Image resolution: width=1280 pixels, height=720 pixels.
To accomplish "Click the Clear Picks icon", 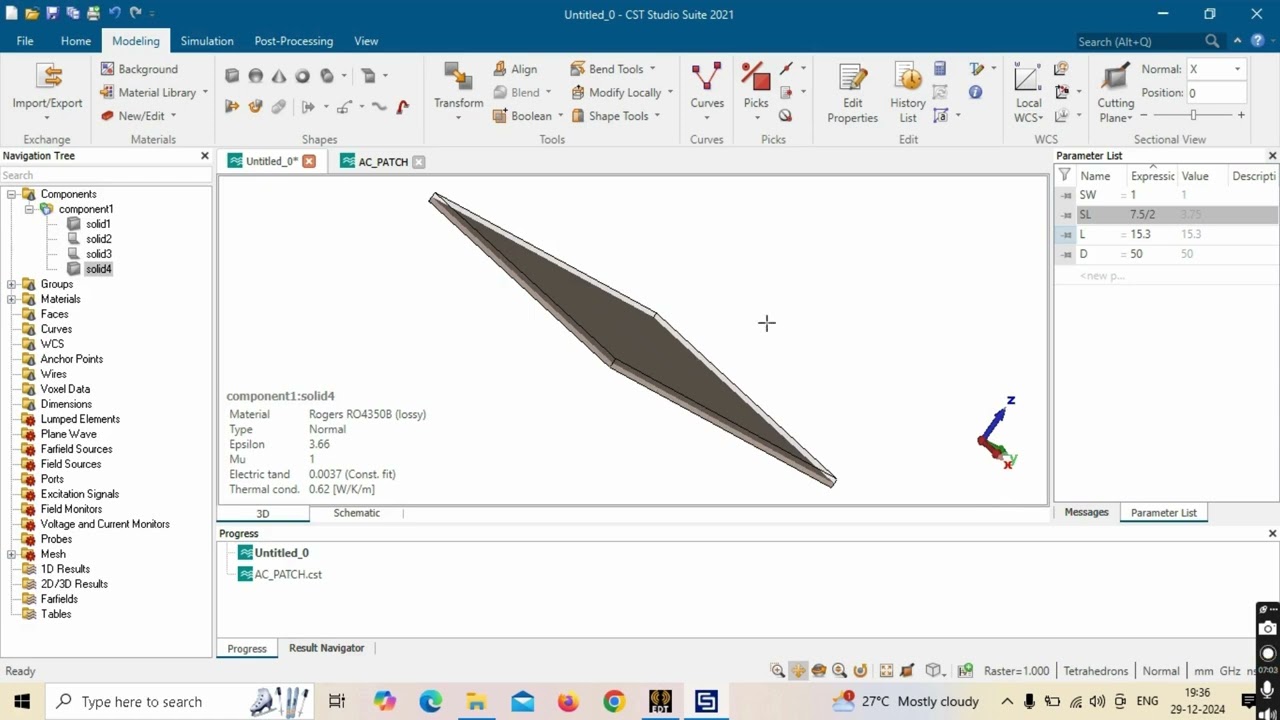I will click(x=785, y=115).
